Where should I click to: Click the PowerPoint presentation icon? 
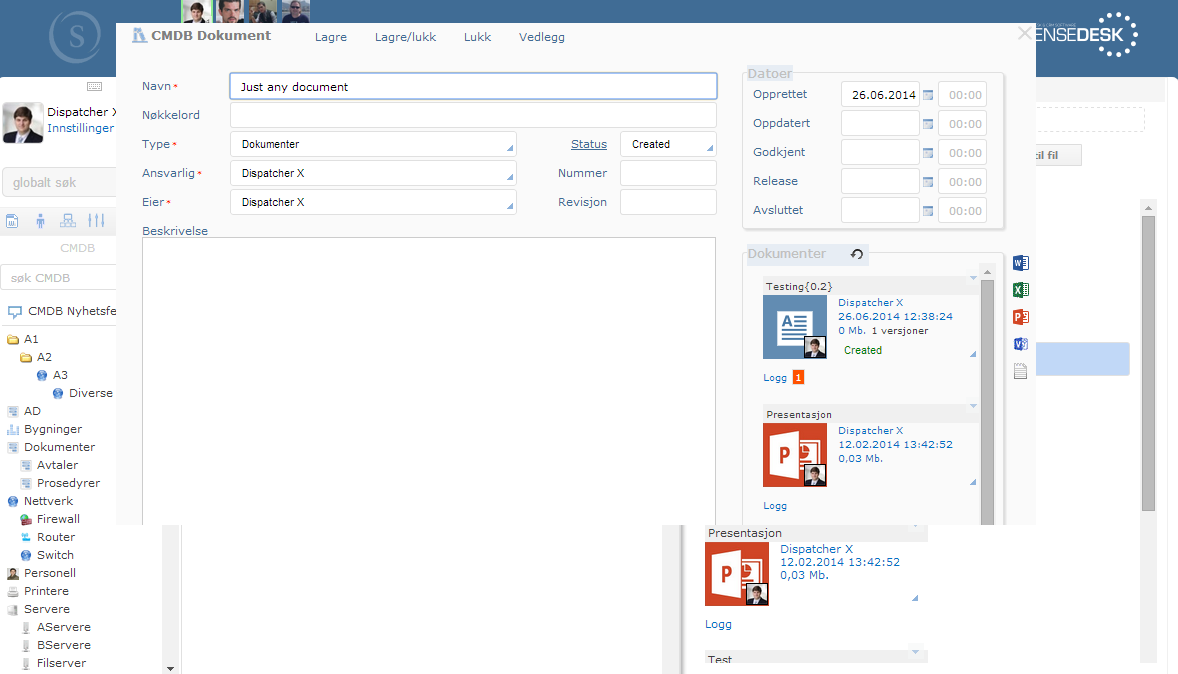(1020, 318)
